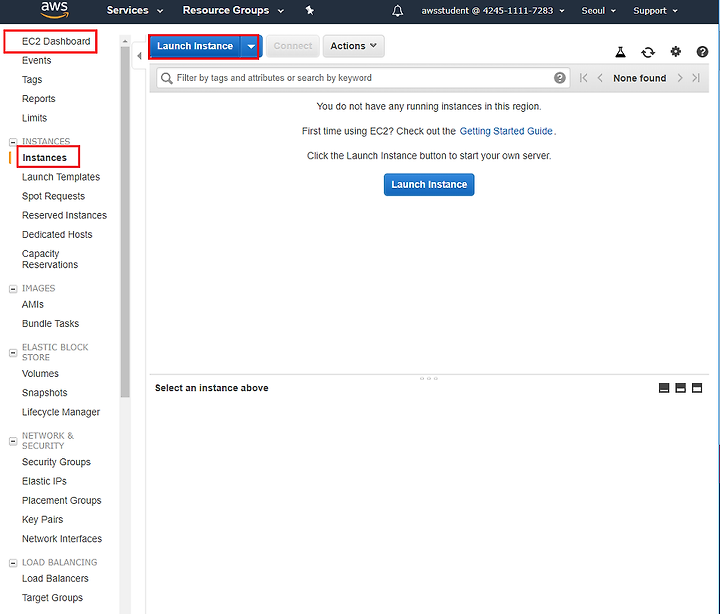Set the details pane to medium layout
The height and width of the screenshot is (614, 720).
click(x=681, y=388)
